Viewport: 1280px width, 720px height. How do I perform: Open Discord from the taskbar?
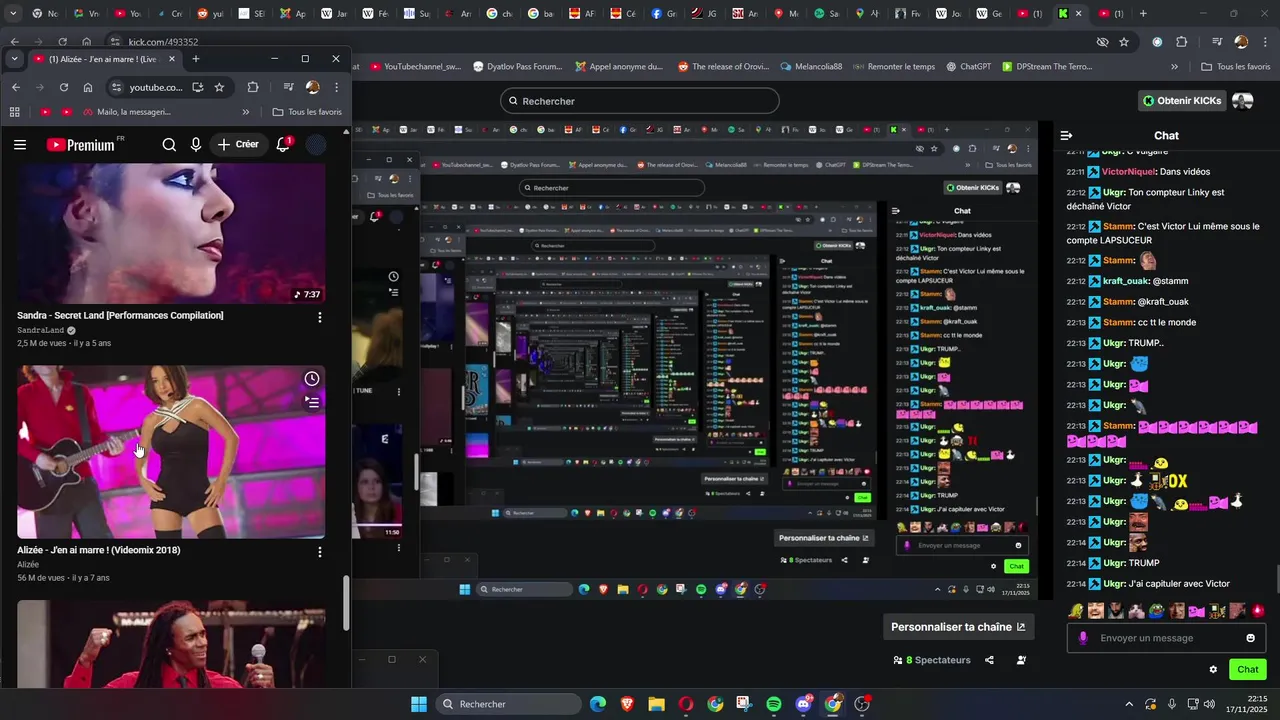803,704
